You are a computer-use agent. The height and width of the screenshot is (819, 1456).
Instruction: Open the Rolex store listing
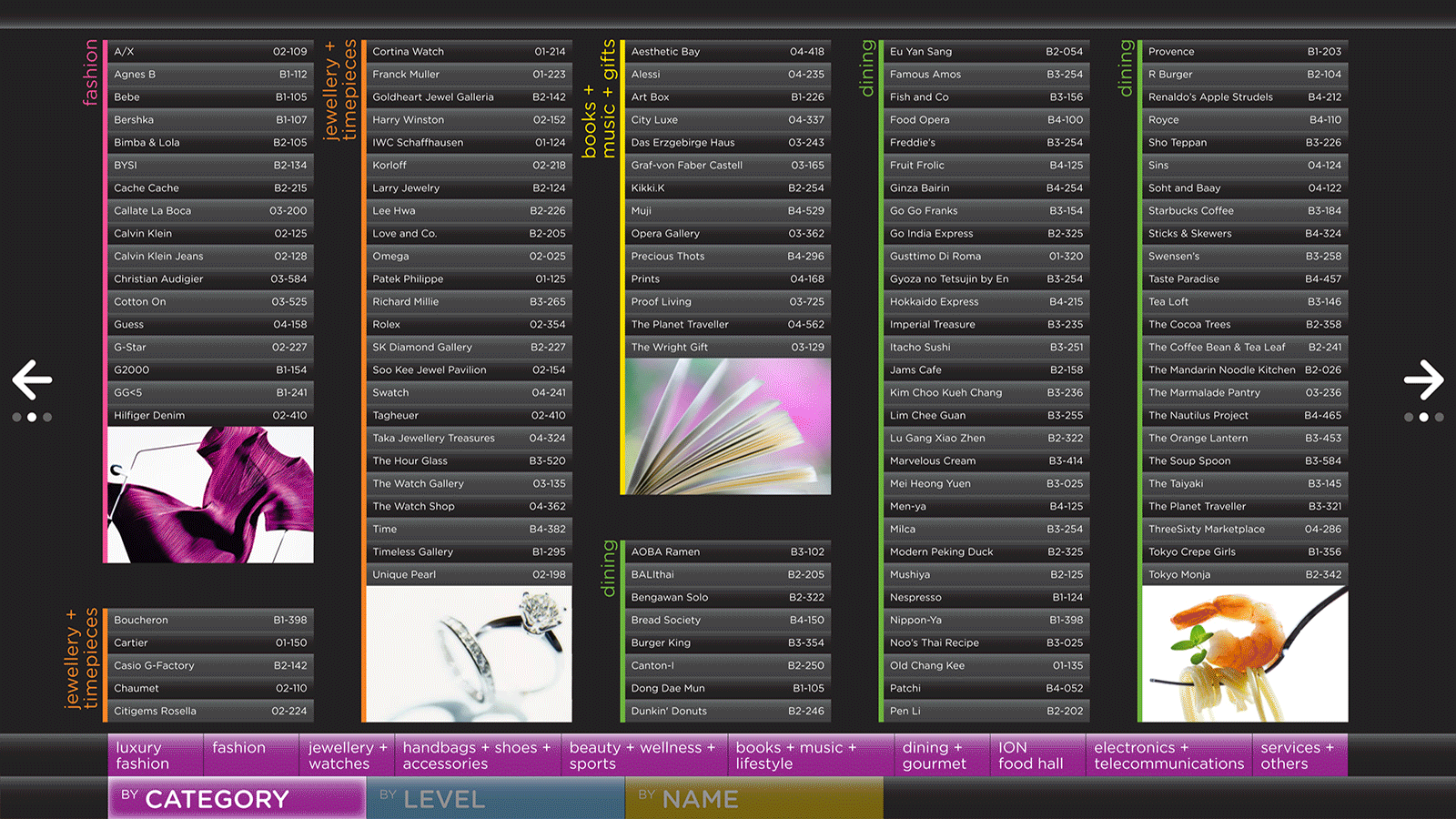click(469, 325)
